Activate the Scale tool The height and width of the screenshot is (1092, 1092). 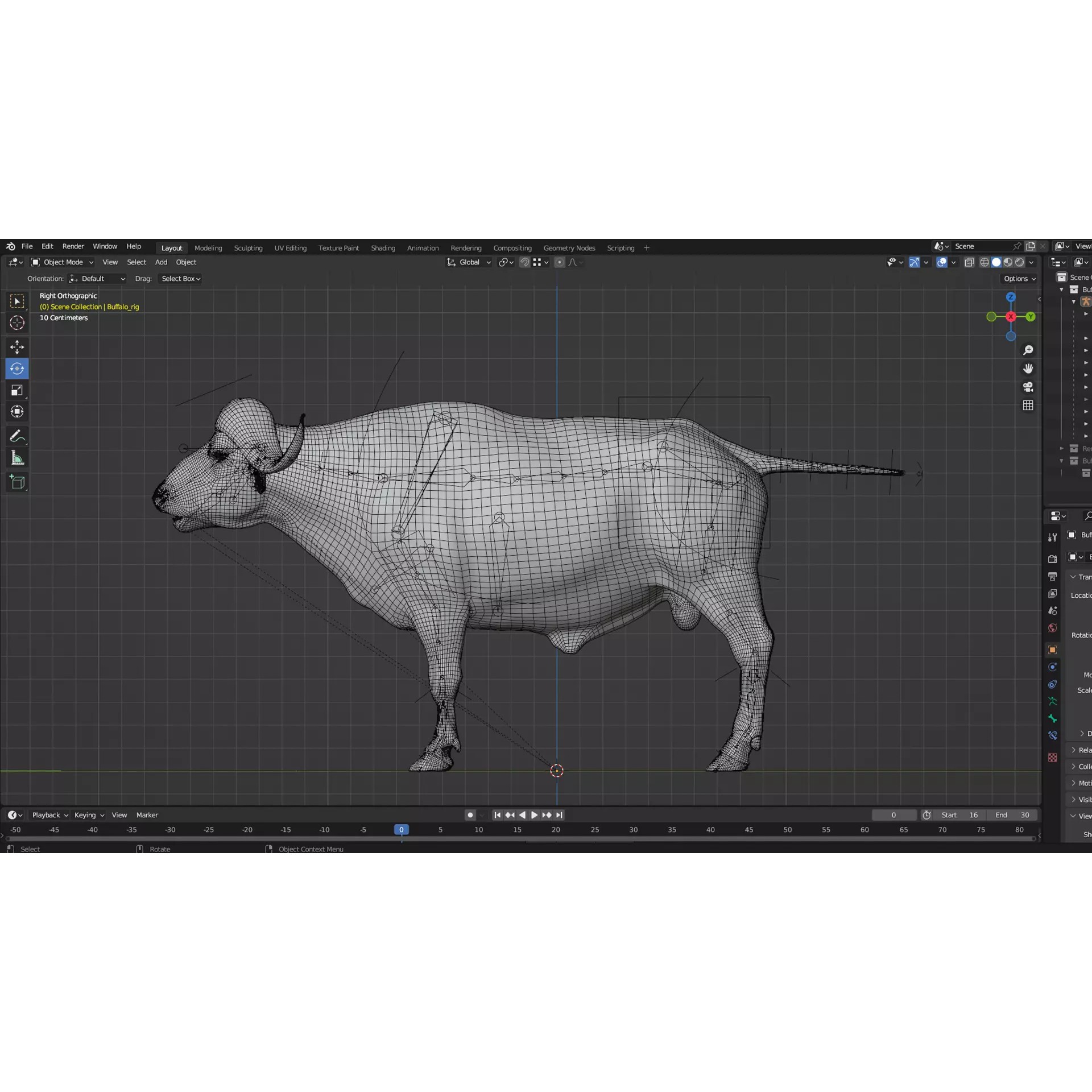(17, 390)
